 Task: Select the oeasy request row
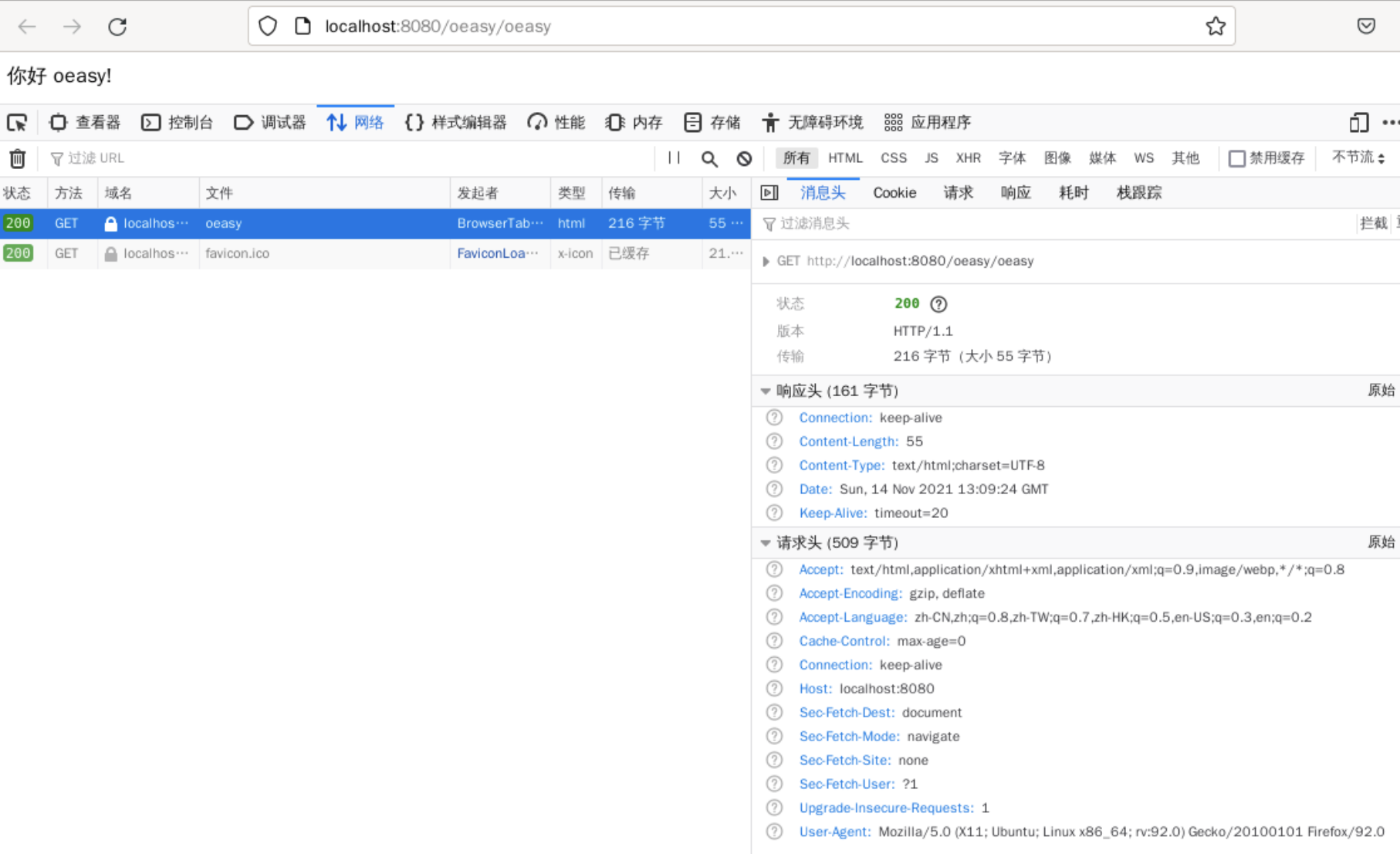(x=375, y=223)
